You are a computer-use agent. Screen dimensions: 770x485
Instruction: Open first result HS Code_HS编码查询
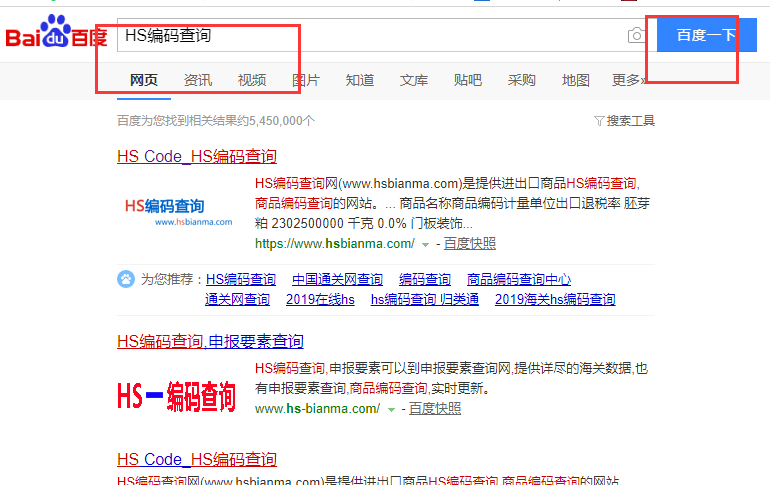pos(197,157)
